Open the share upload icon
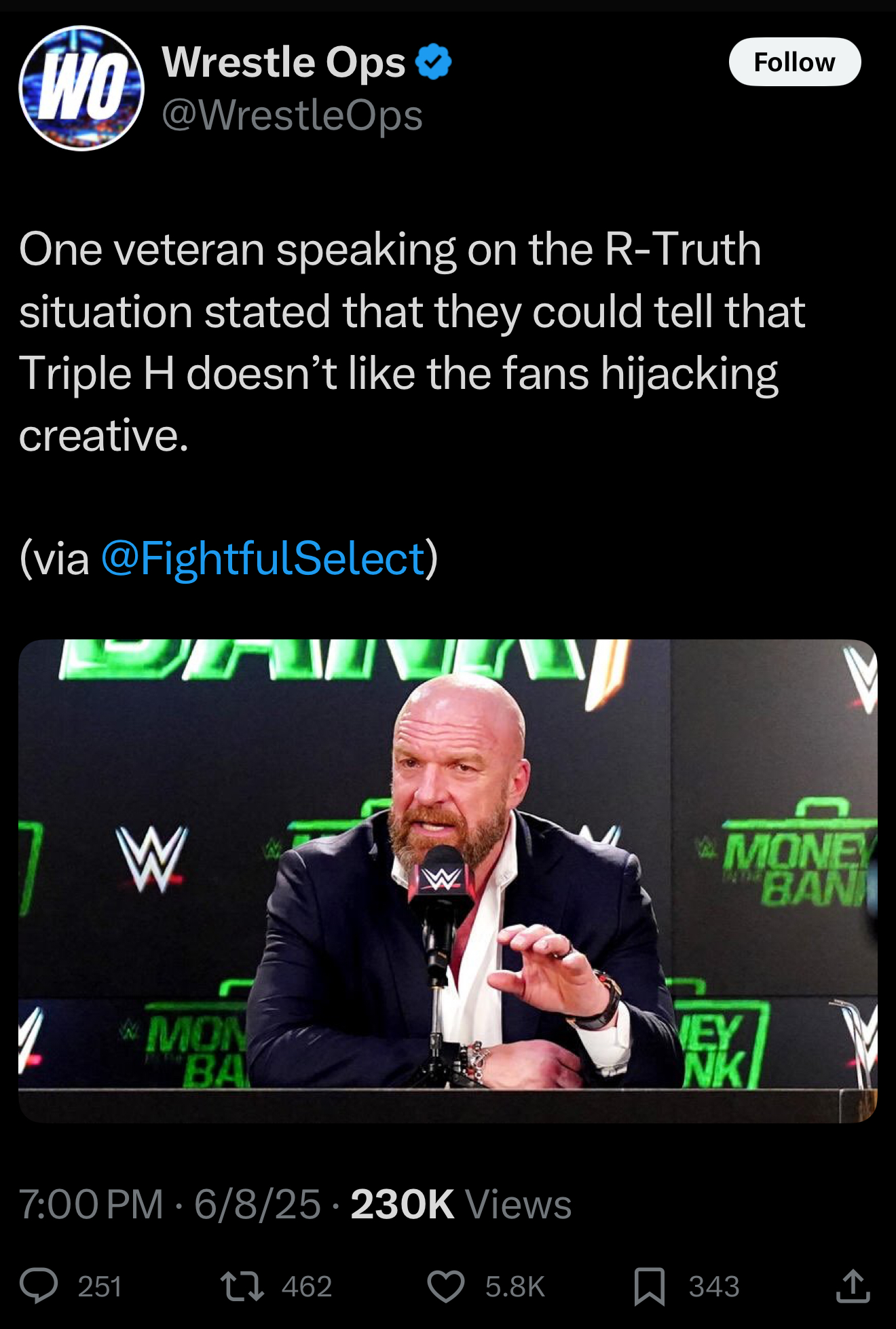 [x=853, y=1286]
